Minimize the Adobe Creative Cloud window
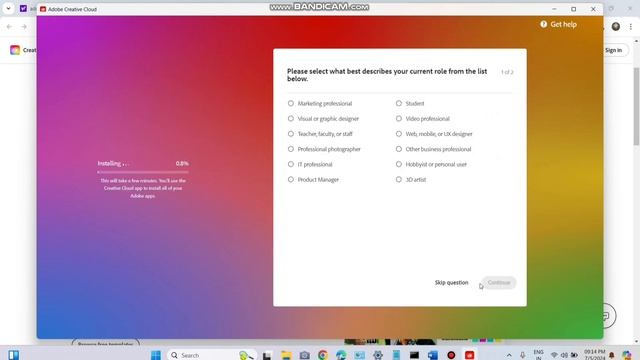The width and height of the screenshot is (640, 360). click(x=554, y=9)
